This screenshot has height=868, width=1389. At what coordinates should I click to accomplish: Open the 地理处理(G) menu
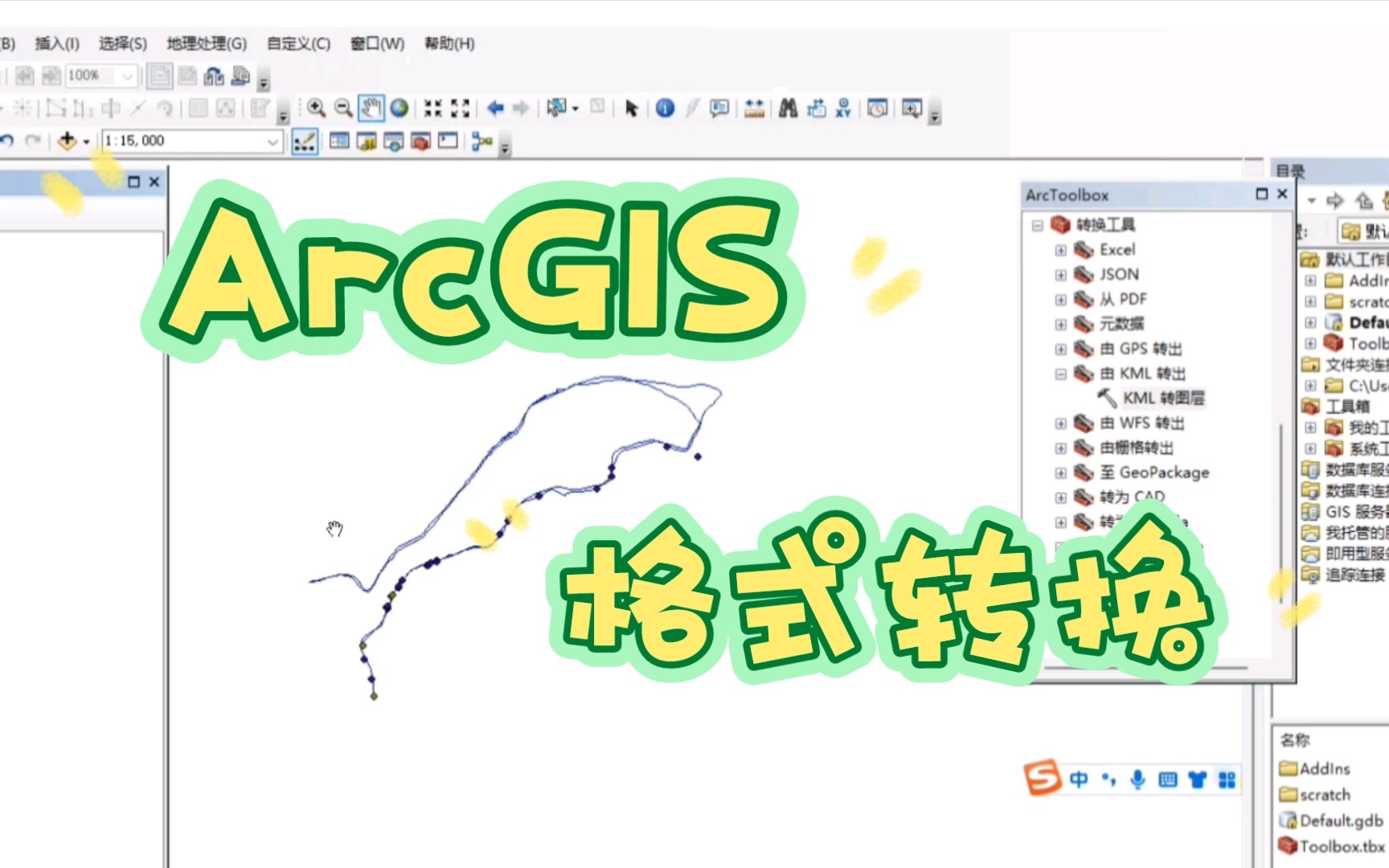pos(206,44)
